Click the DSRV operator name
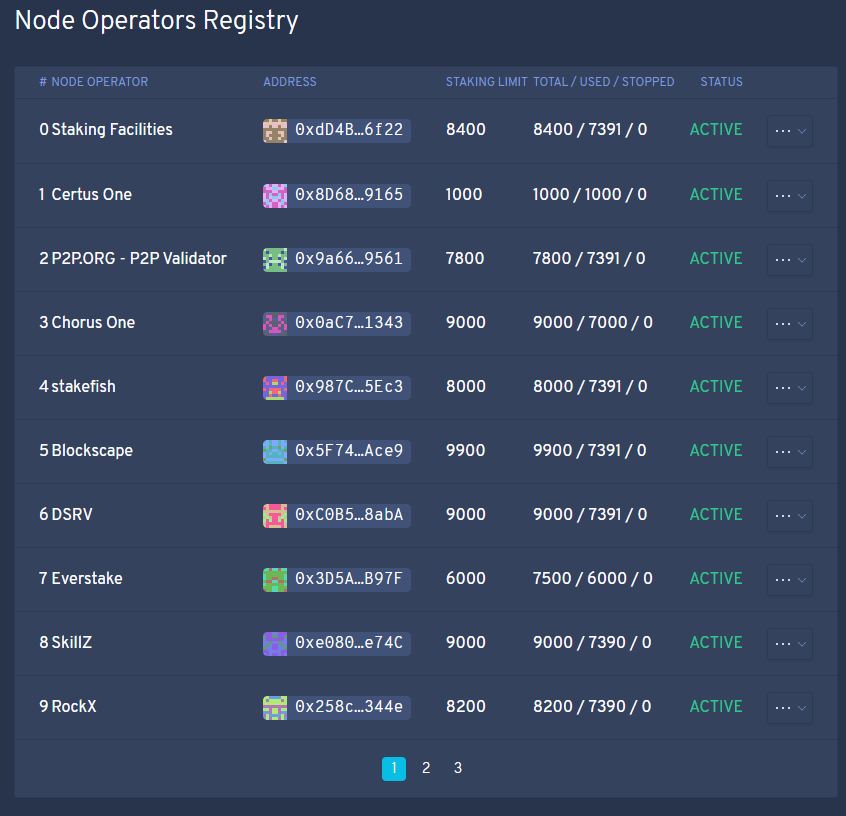This screenshot has height=816, width=846. pos(72,514)
